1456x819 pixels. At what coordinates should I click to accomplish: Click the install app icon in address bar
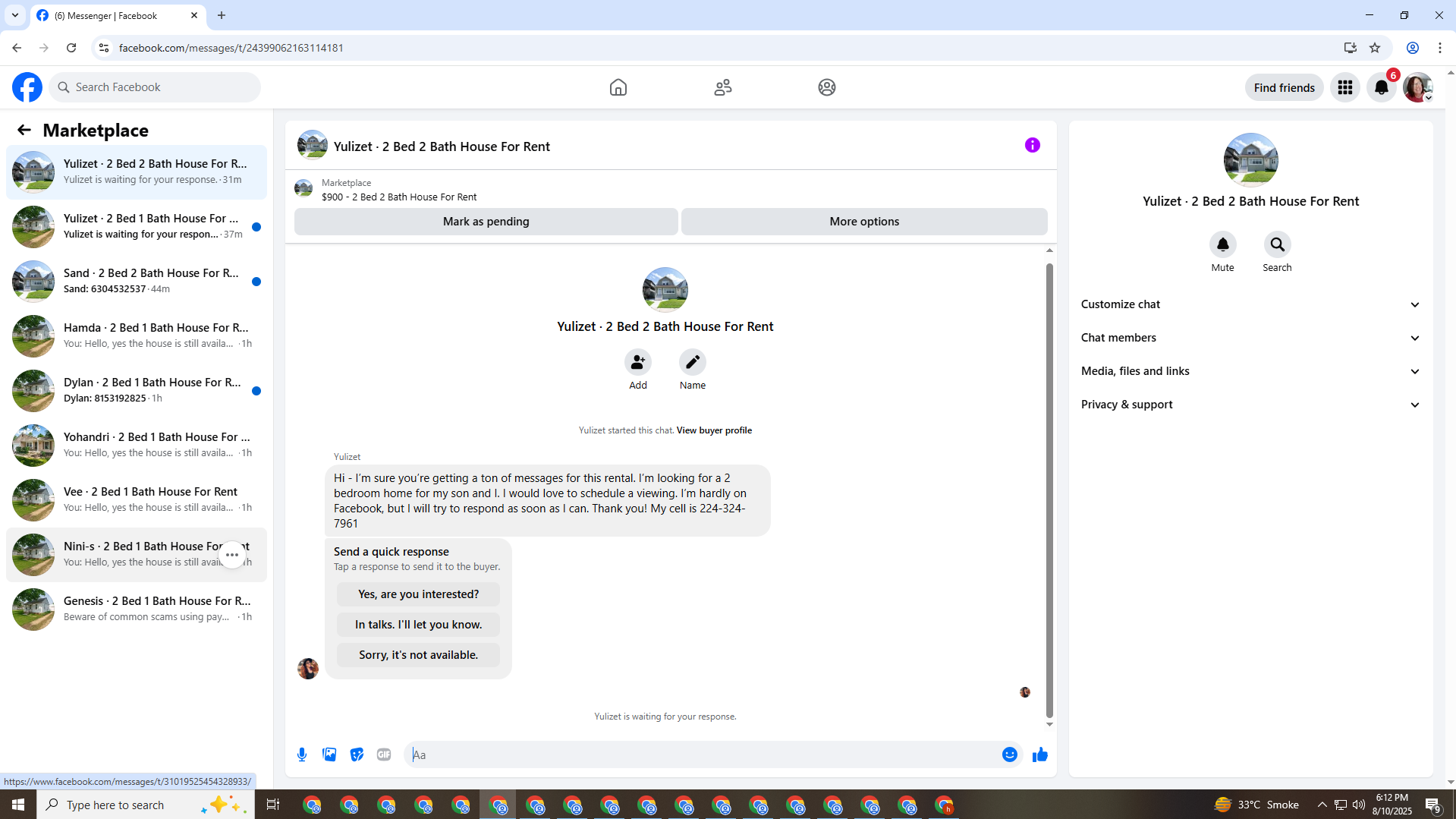[1350, 48]
